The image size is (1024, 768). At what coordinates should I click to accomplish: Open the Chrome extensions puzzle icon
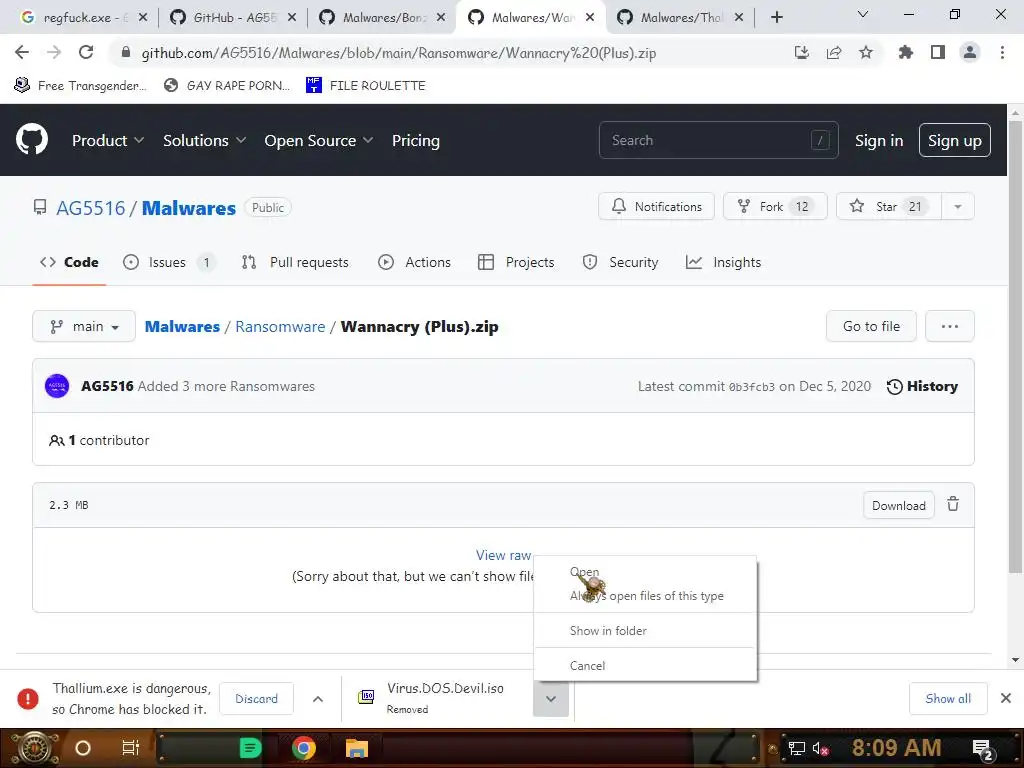pos(906,53)
